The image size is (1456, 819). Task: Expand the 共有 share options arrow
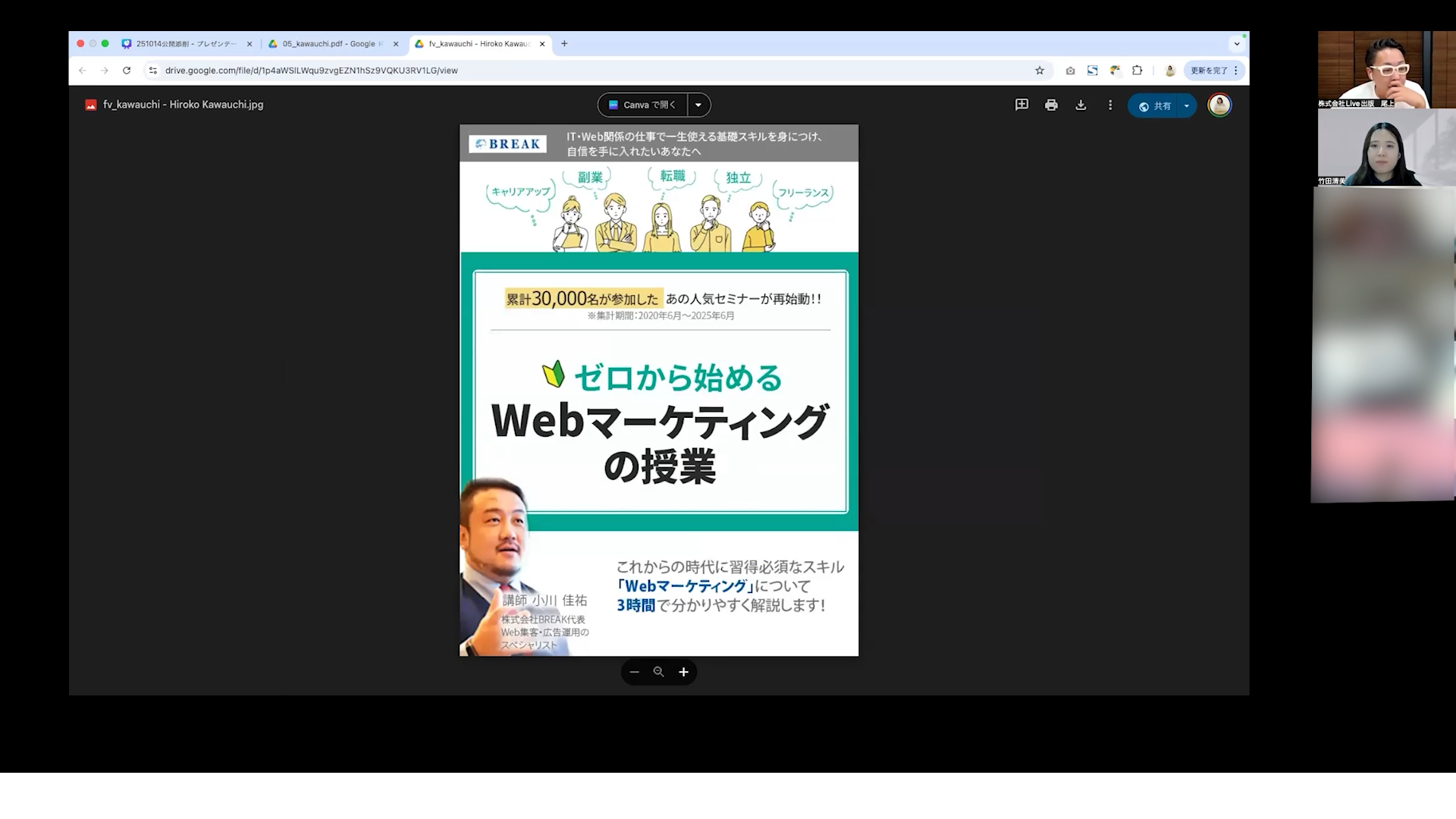pos(1187,105)
